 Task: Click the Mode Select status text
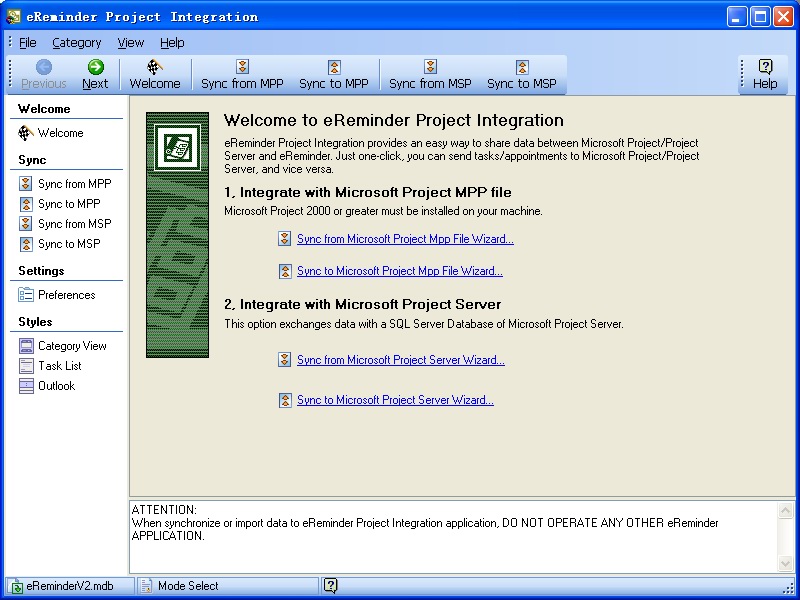[188, 586]
